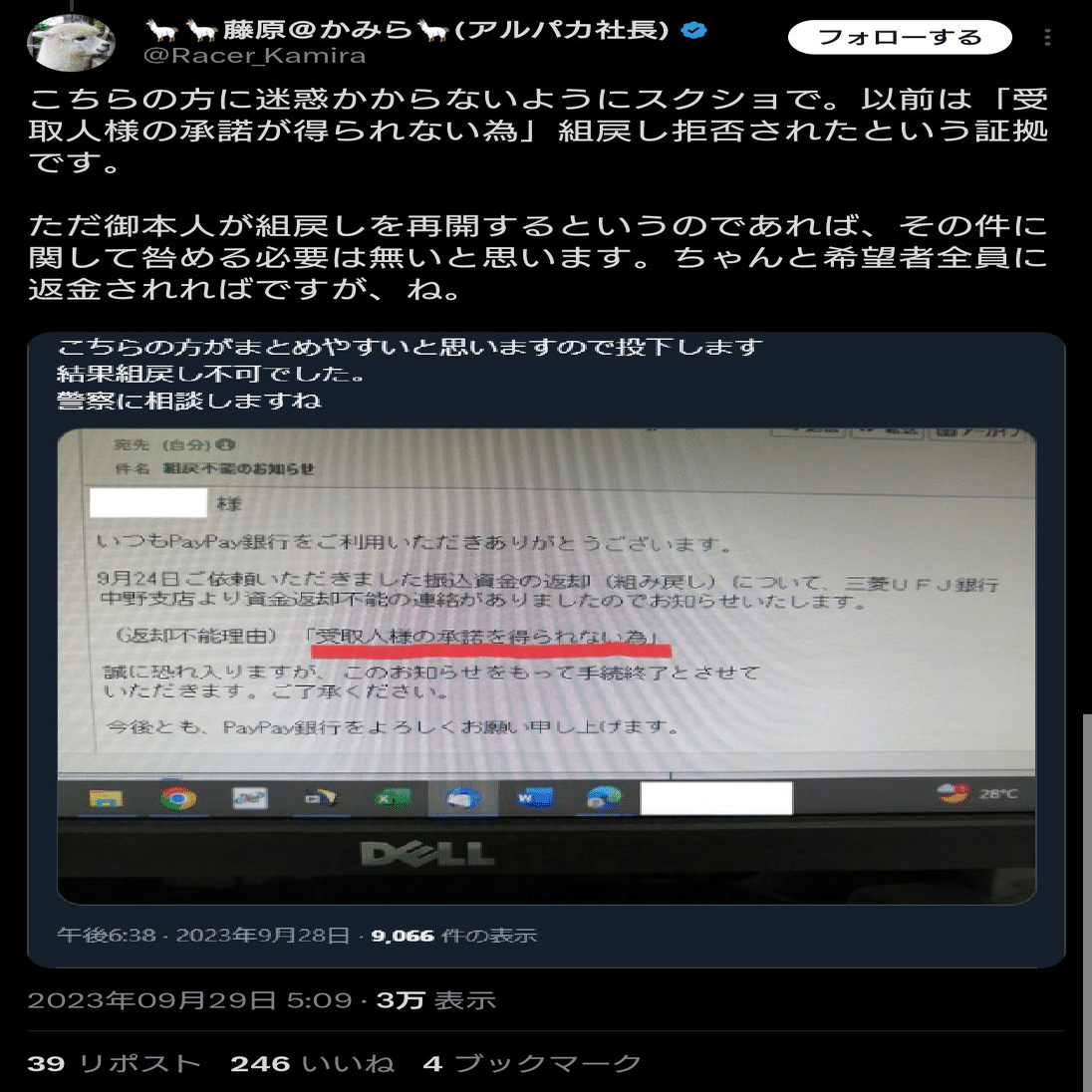Image resolution: width=1092 pixels, height=1092 pixels.
Task: Click the フォローする follow button
Action: click(899, 37)
